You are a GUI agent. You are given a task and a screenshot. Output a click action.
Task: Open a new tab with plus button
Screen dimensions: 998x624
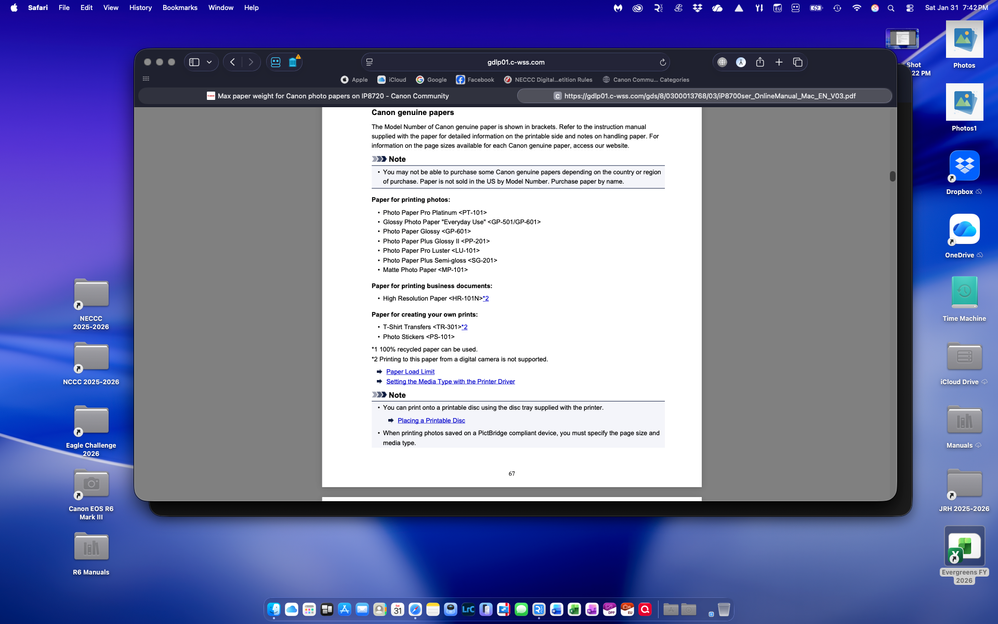click(x=778, y=62)
